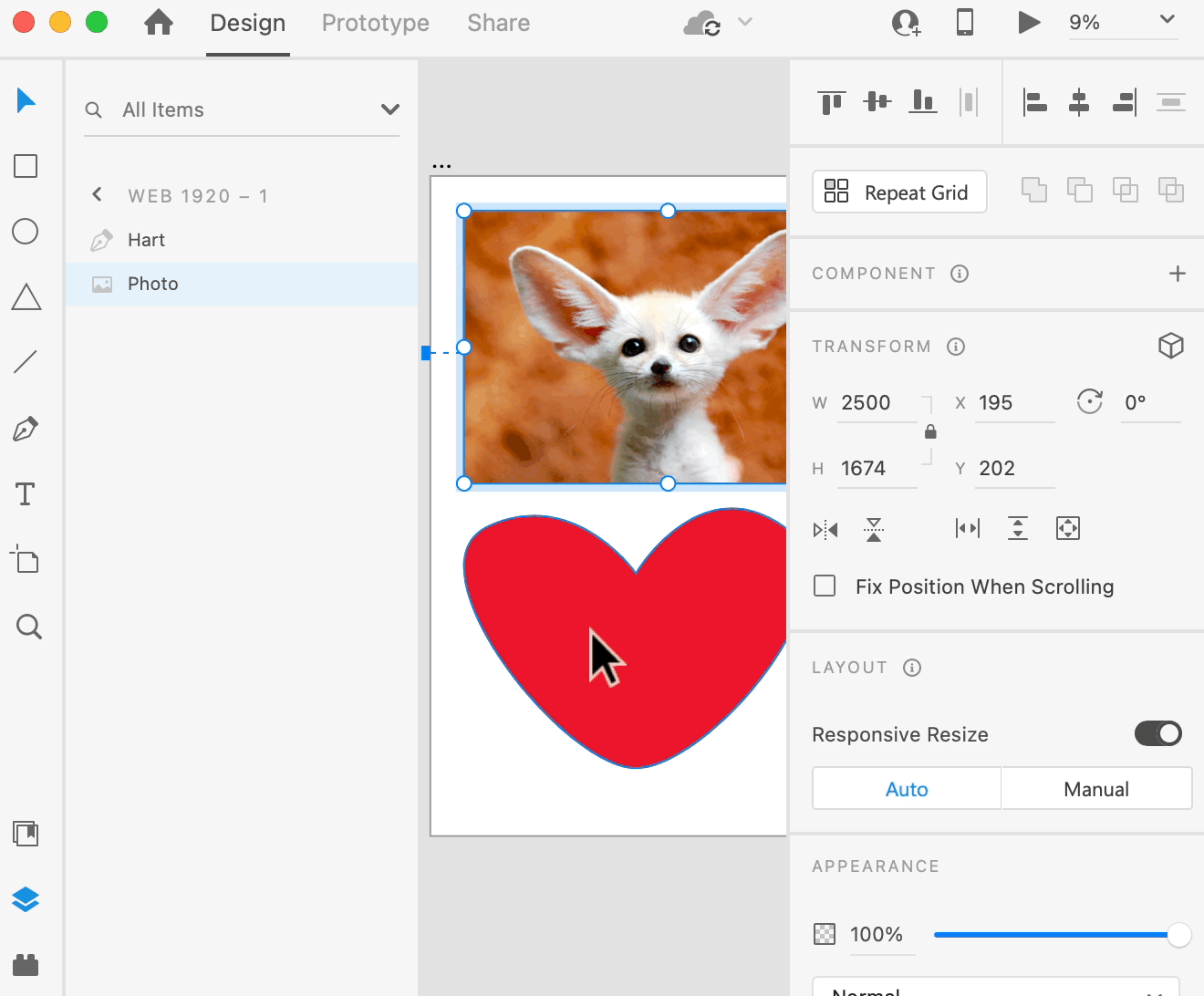Click the invite to document icon
1204x996 pixels.
point(906,22)
